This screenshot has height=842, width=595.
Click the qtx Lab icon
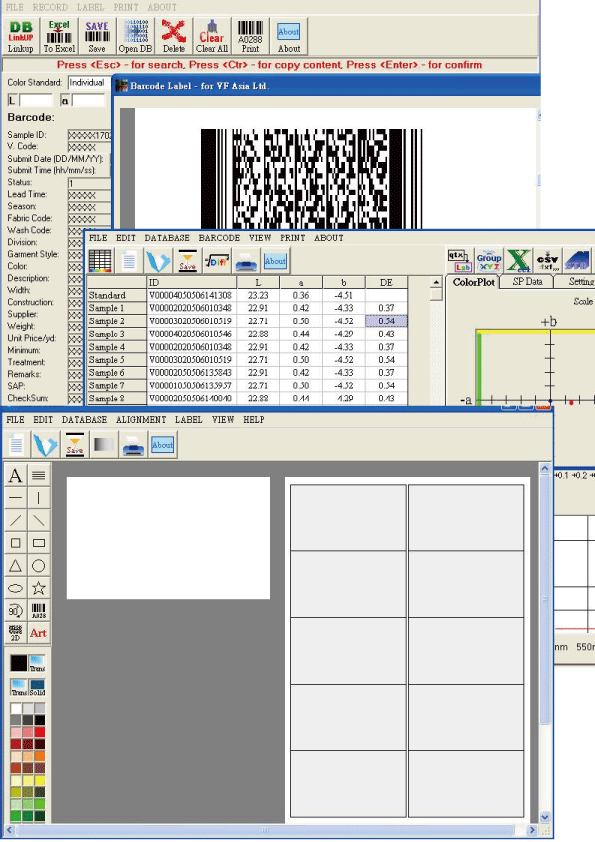[460, 261]
